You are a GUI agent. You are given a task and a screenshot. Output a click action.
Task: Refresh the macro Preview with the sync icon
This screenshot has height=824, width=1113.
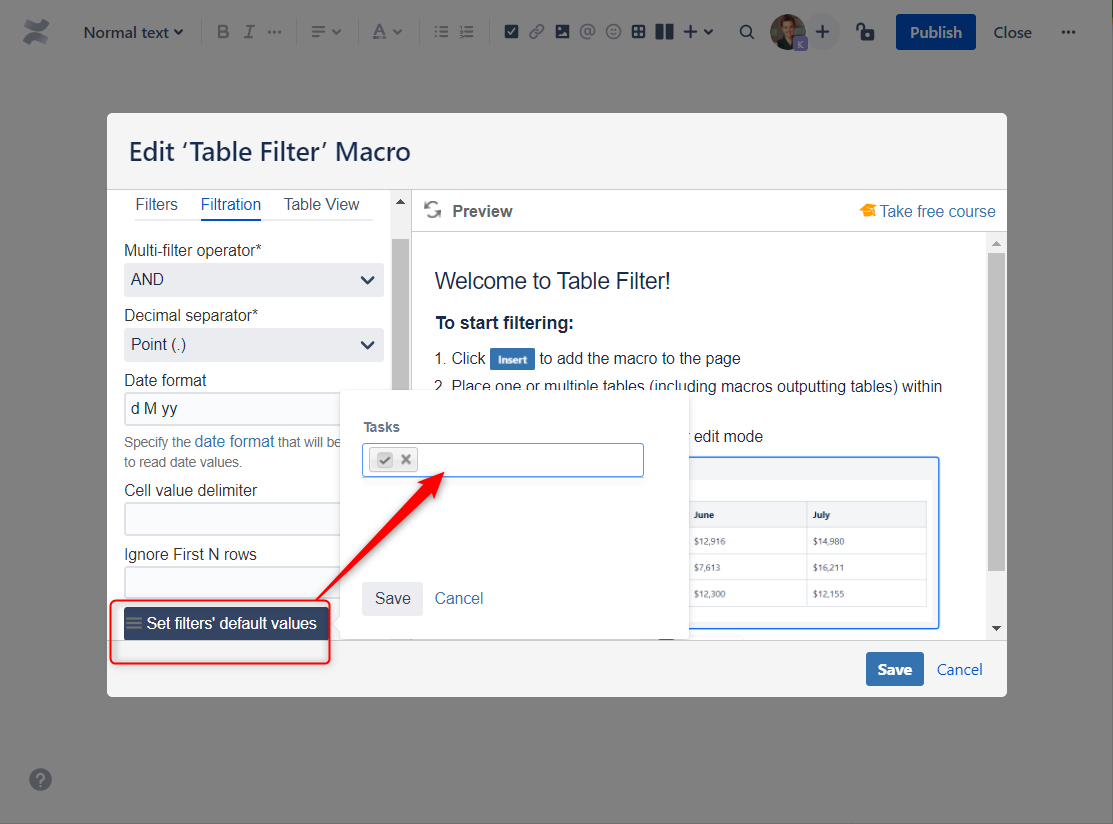coord(432,210)
